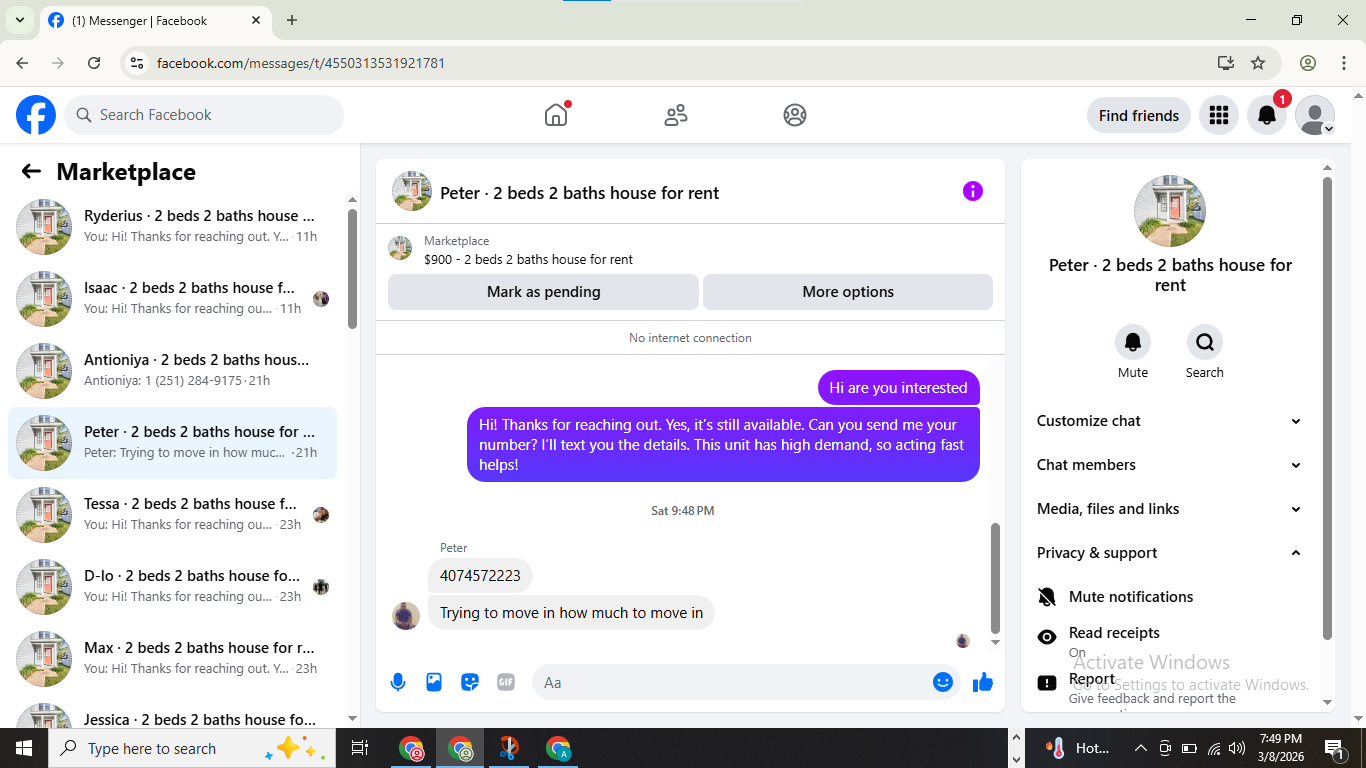Open volume control in system tray

coord(1238,748)
